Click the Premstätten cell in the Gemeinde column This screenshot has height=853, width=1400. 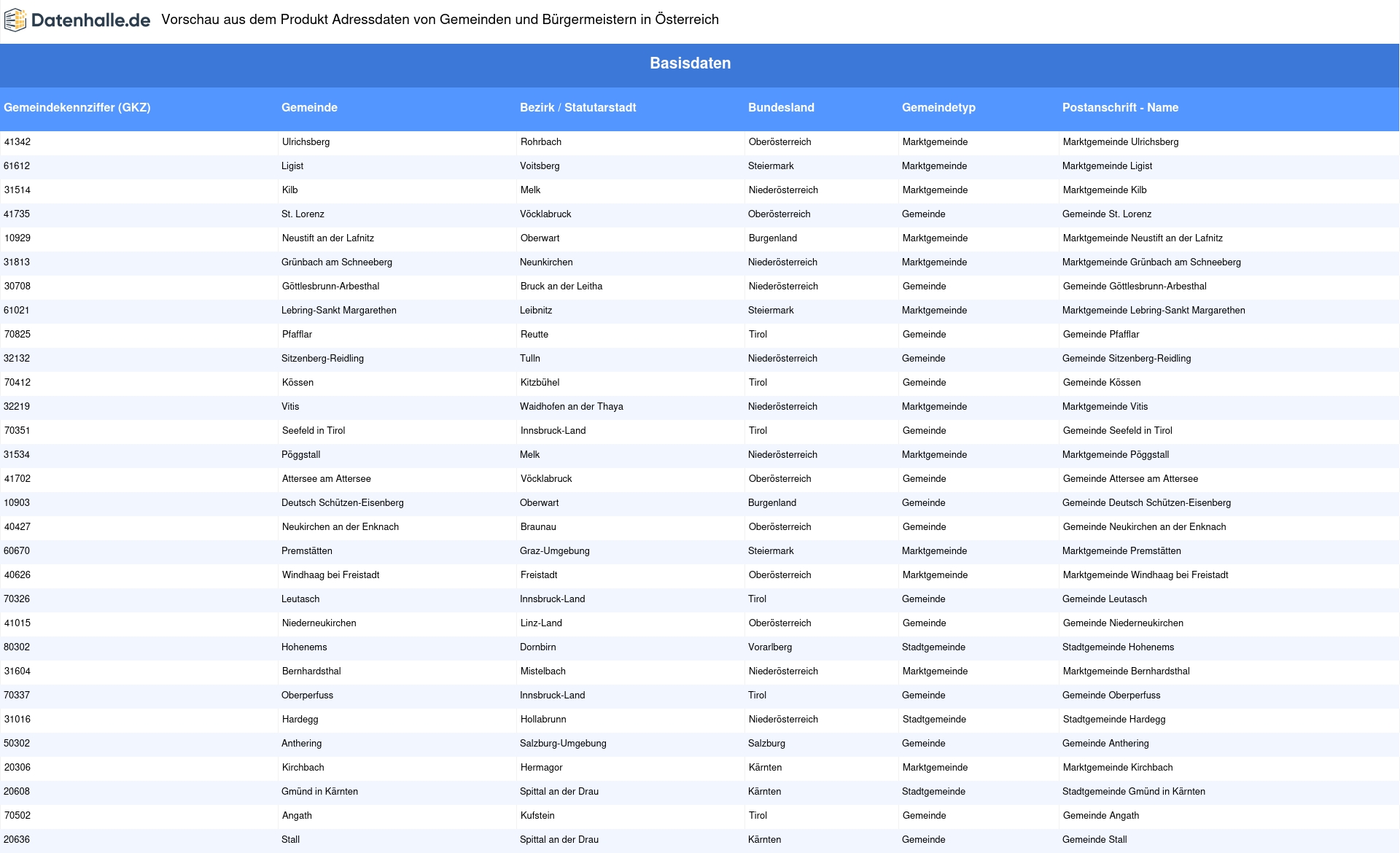[x=397, y=551]
